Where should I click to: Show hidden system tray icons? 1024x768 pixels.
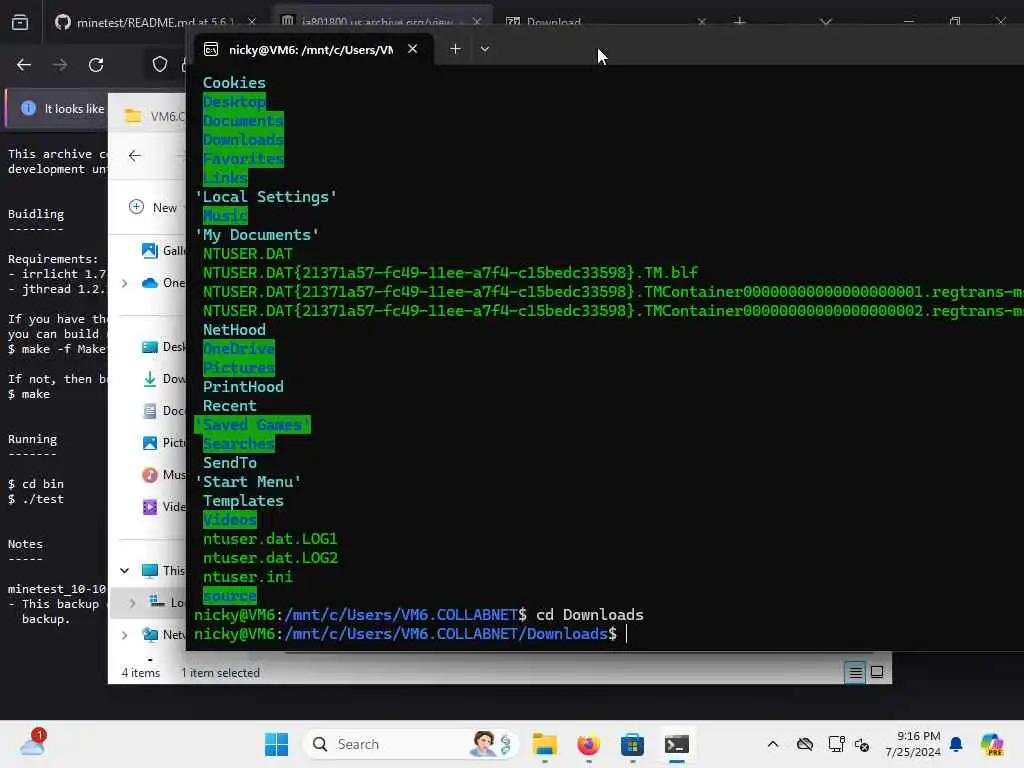coord(773,744)
